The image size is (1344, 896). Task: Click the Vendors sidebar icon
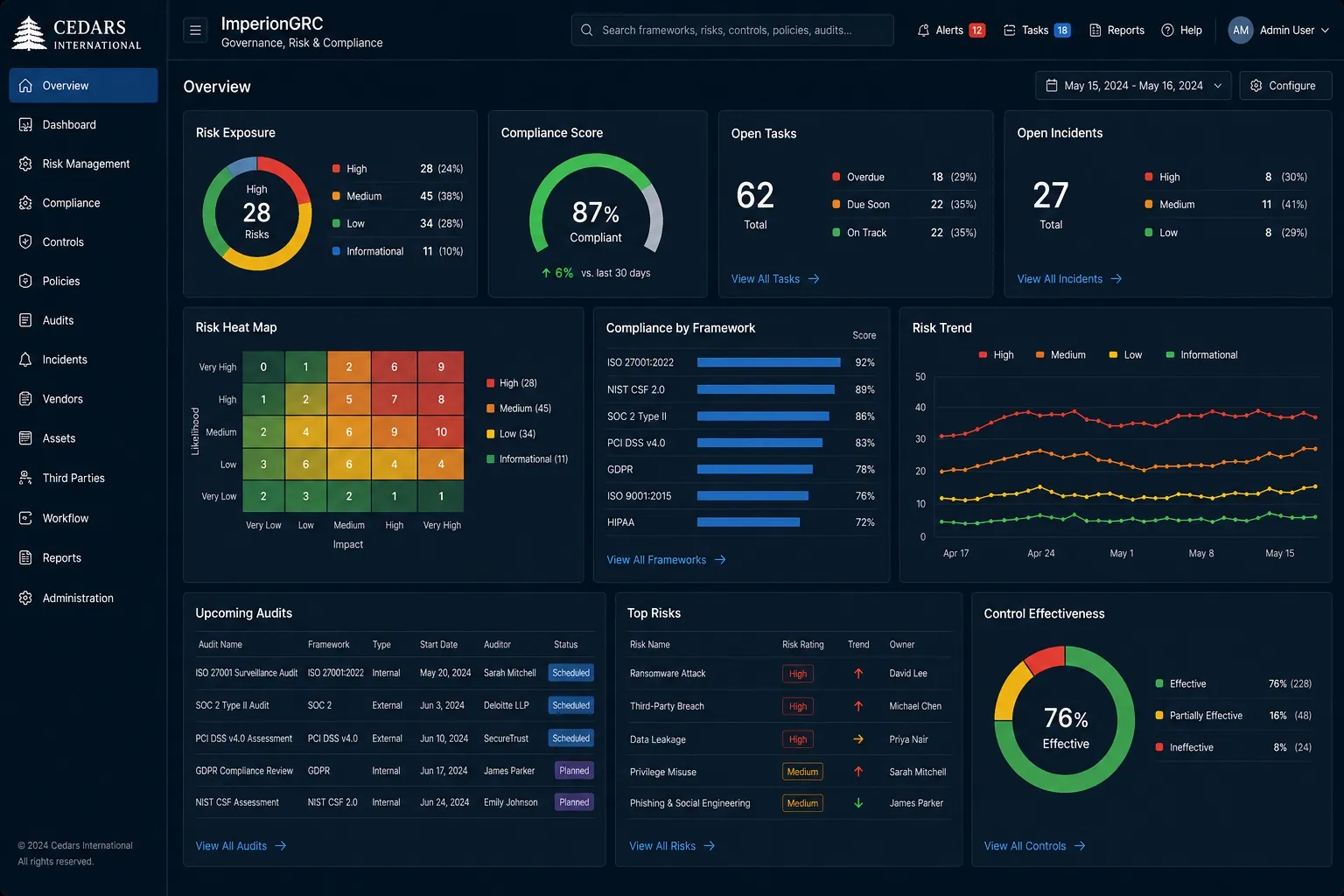pyautogui.click(x=25, y=399)
